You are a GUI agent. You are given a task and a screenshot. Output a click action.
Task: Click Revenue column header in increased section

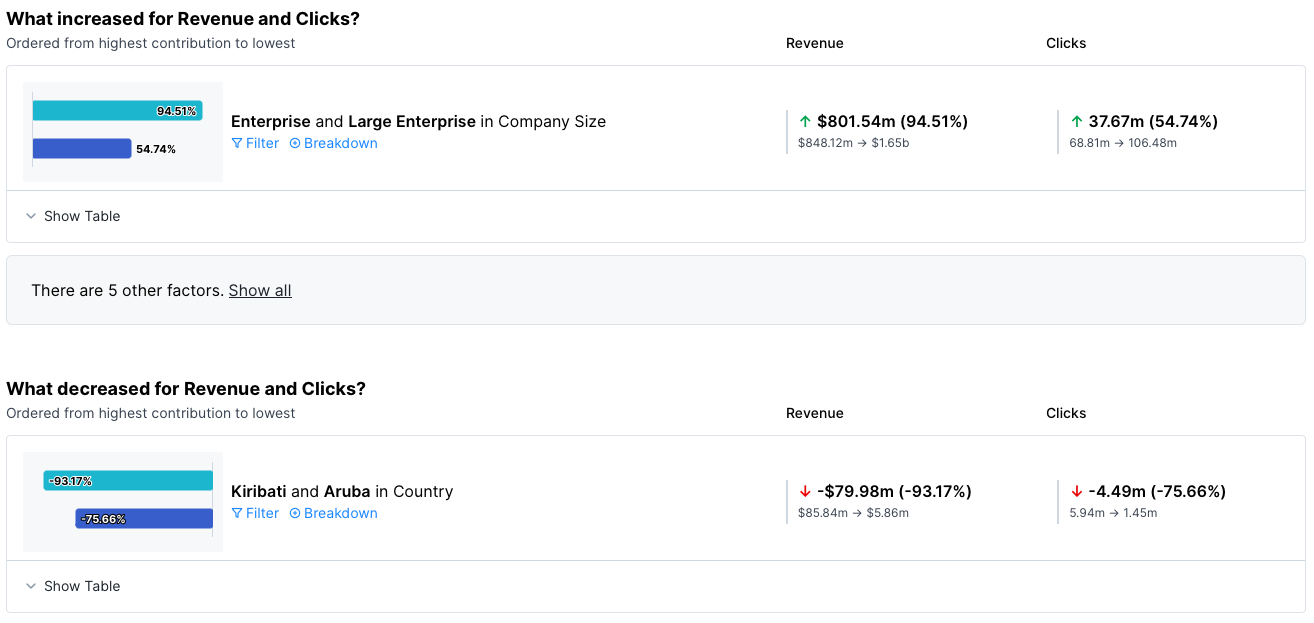[814, 43]
